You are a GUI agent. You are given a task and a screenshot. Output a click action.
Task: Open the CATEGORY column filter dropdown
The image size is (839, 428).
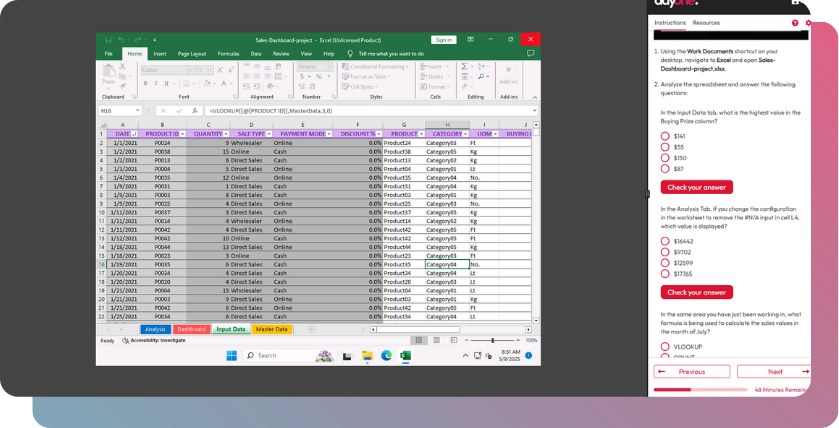coord(466,134)
